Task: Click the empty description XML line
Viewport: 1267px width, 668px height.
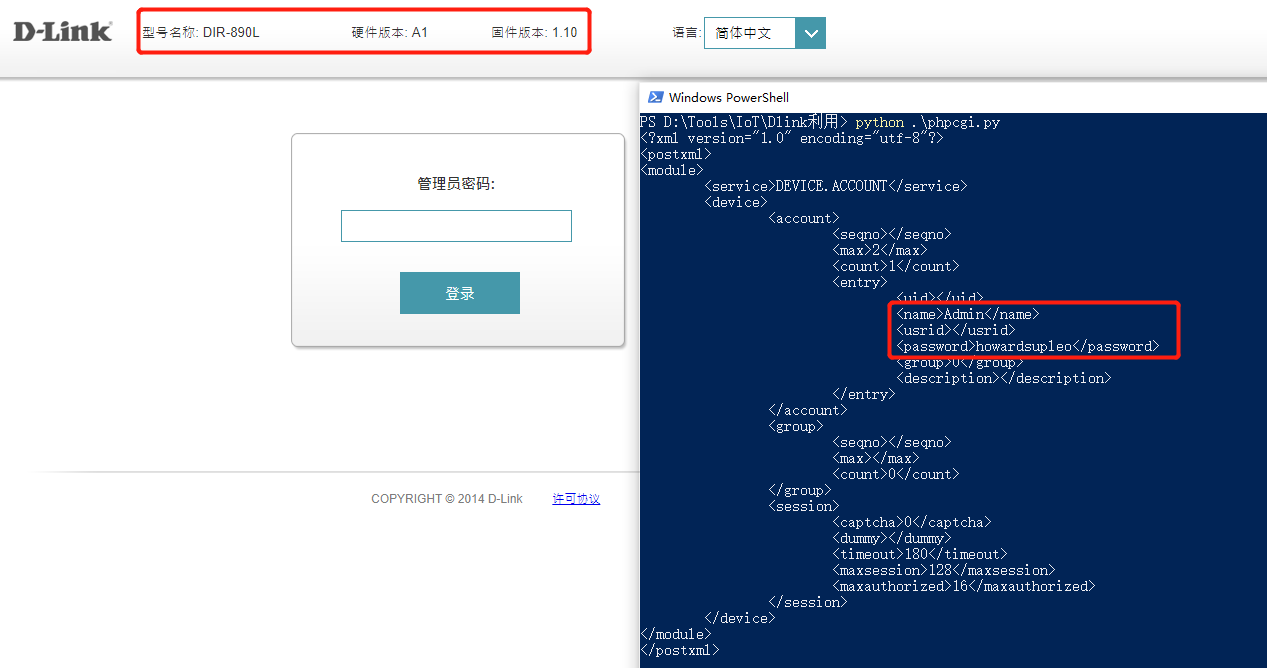Action: pos(1004,378)
